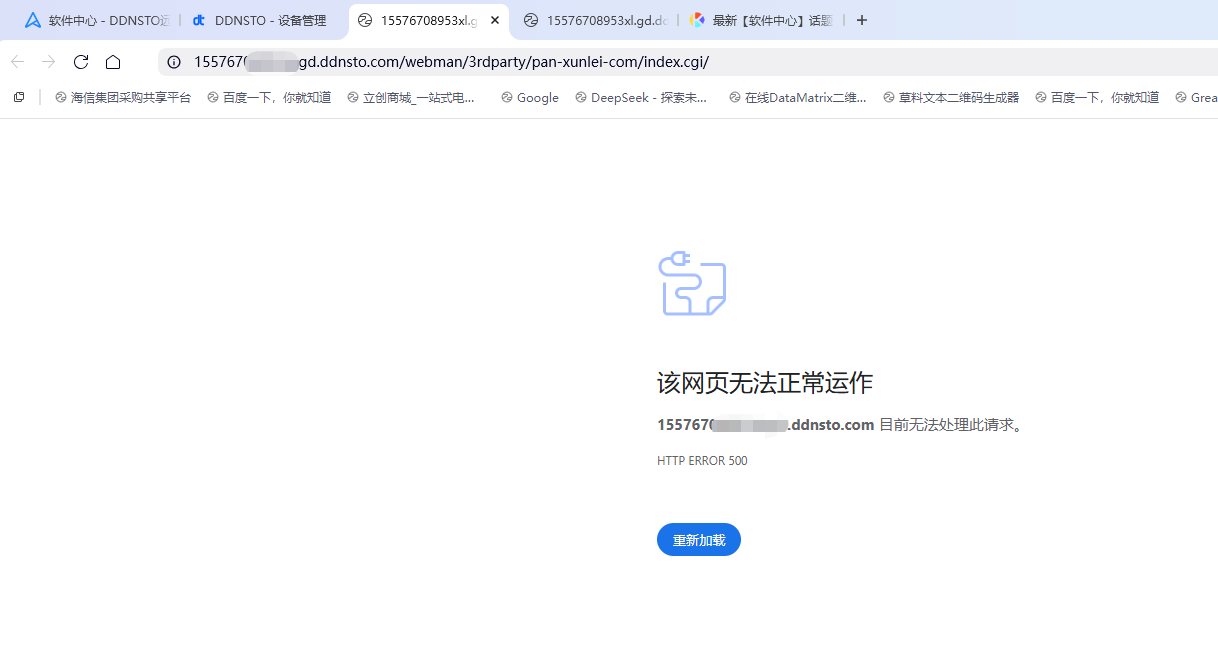Open 草料文本二维码生成器 bookmark
The image size is (1218, 657).
tap(951, 97)
